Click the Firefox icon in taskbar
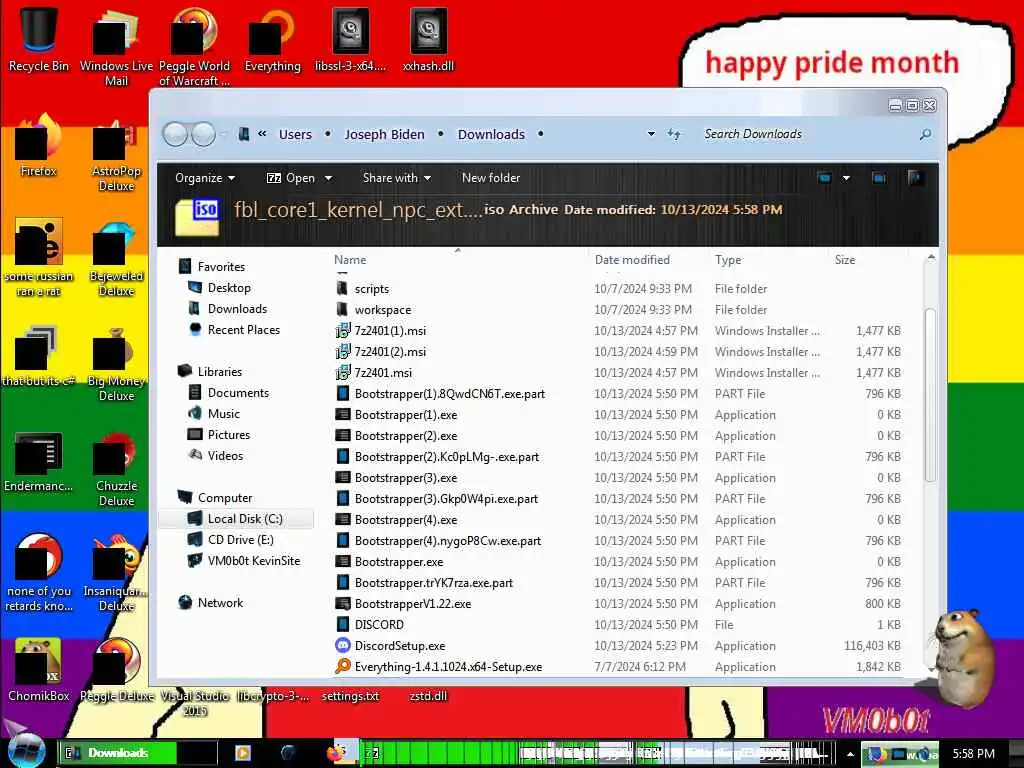This screenshot has height=768, width=1024. coord(336,753)
